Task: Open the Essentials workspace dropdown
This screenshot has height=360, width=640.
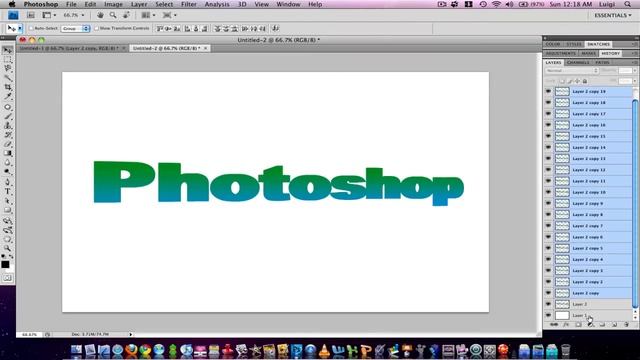Action: pyautogui.click(x=613, y=15)
